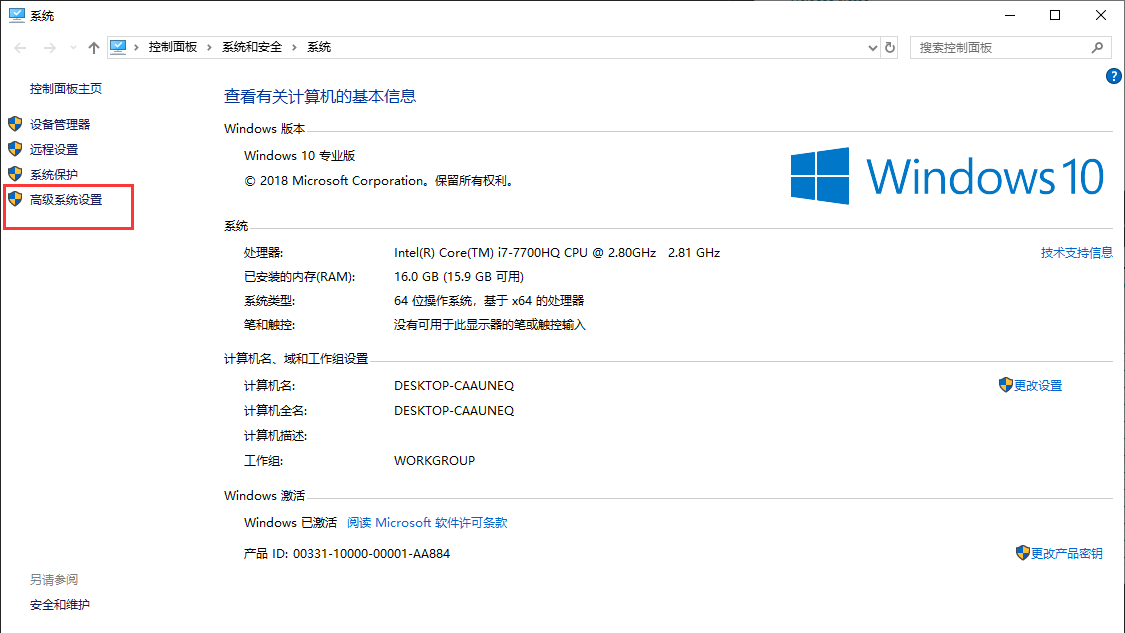Open System protection (系统保护) link
Screen dimensions: 1125x633
(54, 174)
